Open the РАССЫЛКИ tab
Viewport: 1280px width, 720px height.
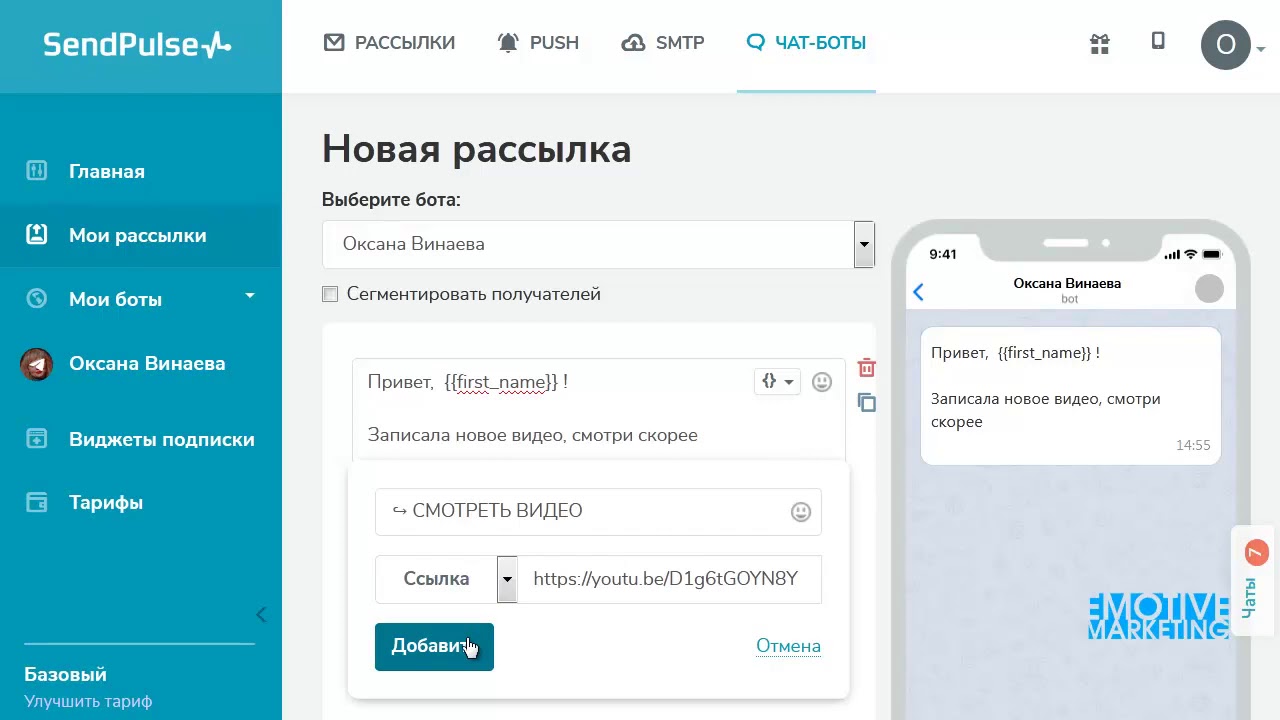coord(389,43)
